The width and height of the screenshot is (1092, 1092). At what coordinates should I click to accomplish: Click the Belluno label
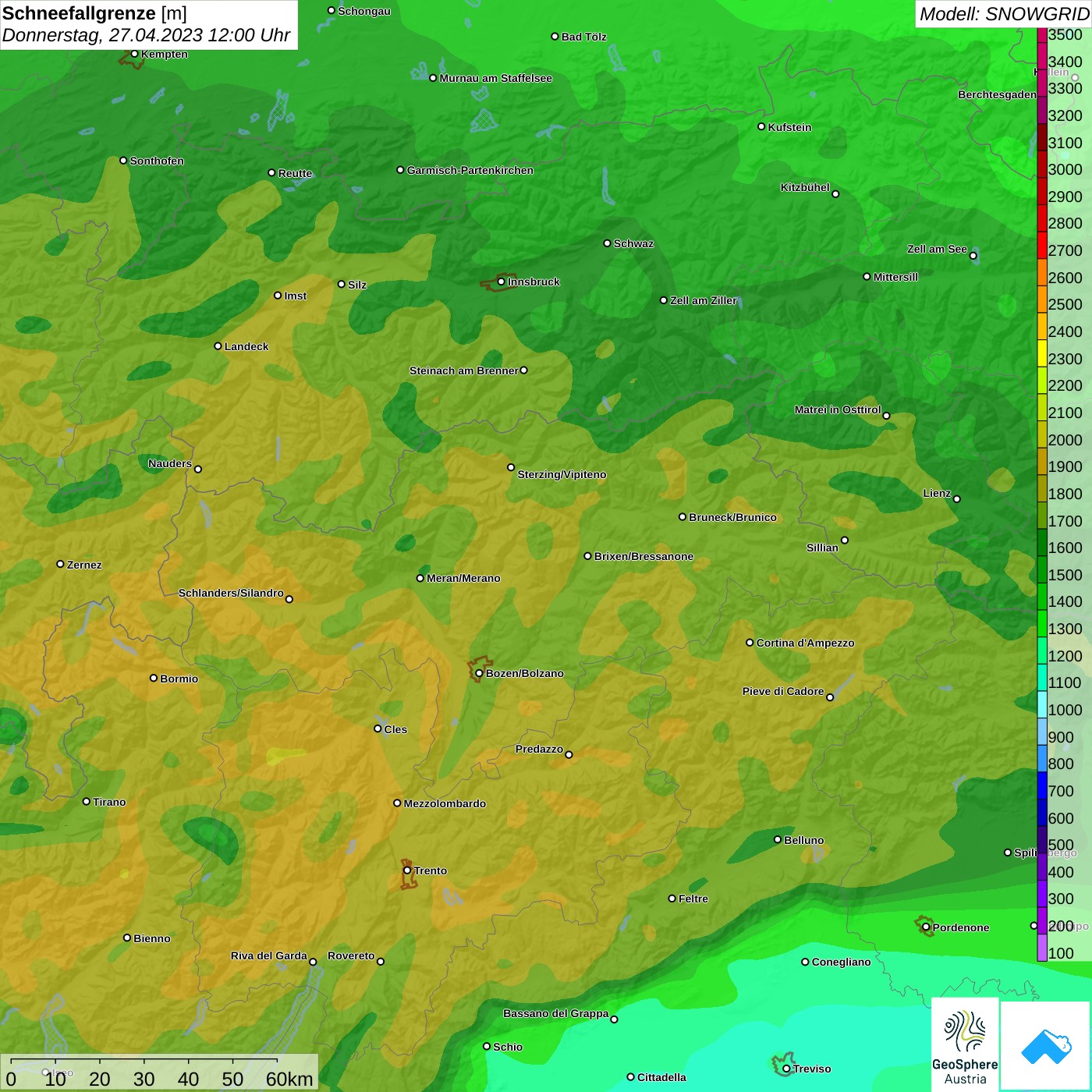(803, 840)
